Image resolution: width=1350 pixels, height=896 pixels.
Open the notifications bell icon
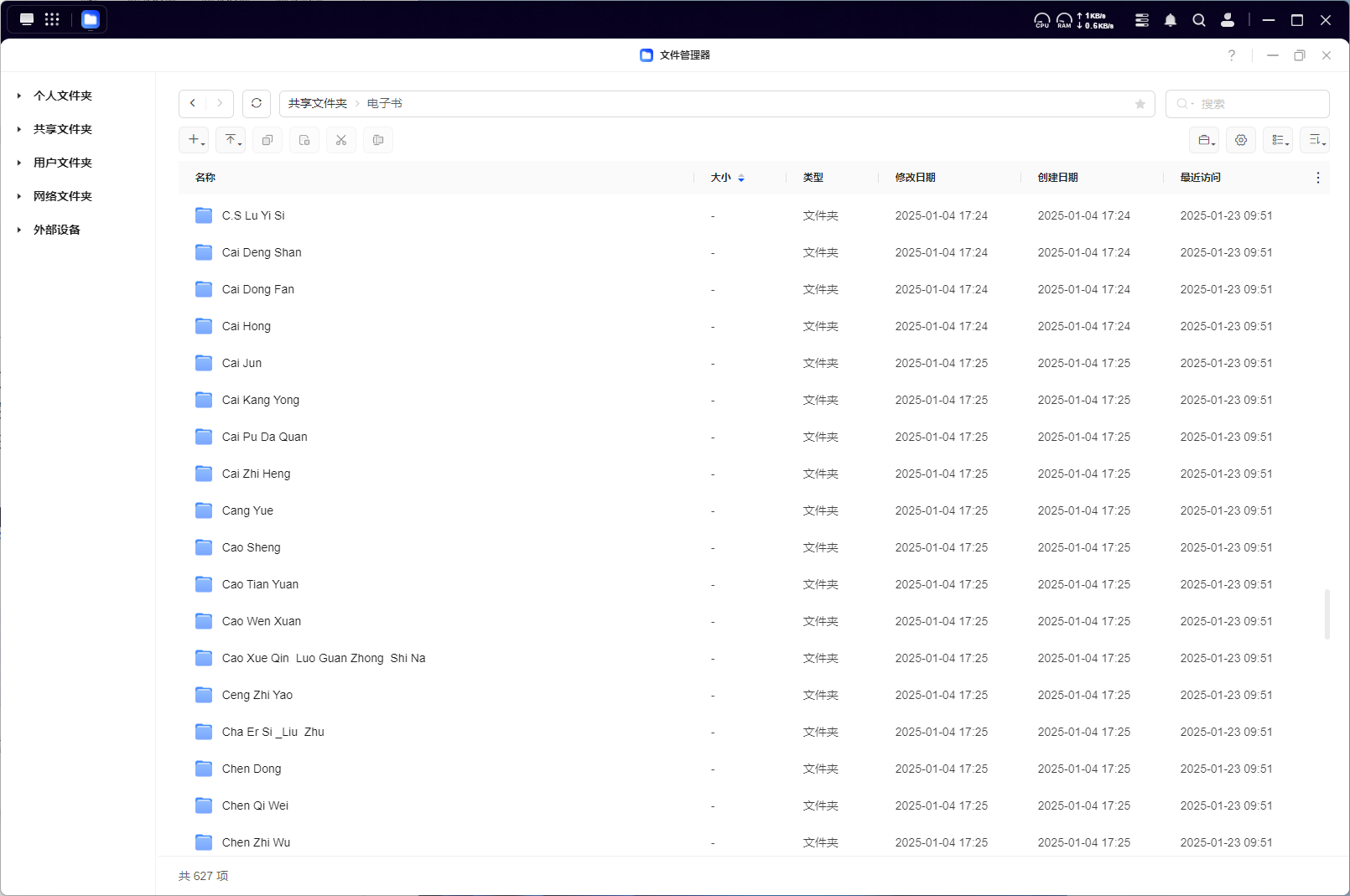(x=1171, y=20)
